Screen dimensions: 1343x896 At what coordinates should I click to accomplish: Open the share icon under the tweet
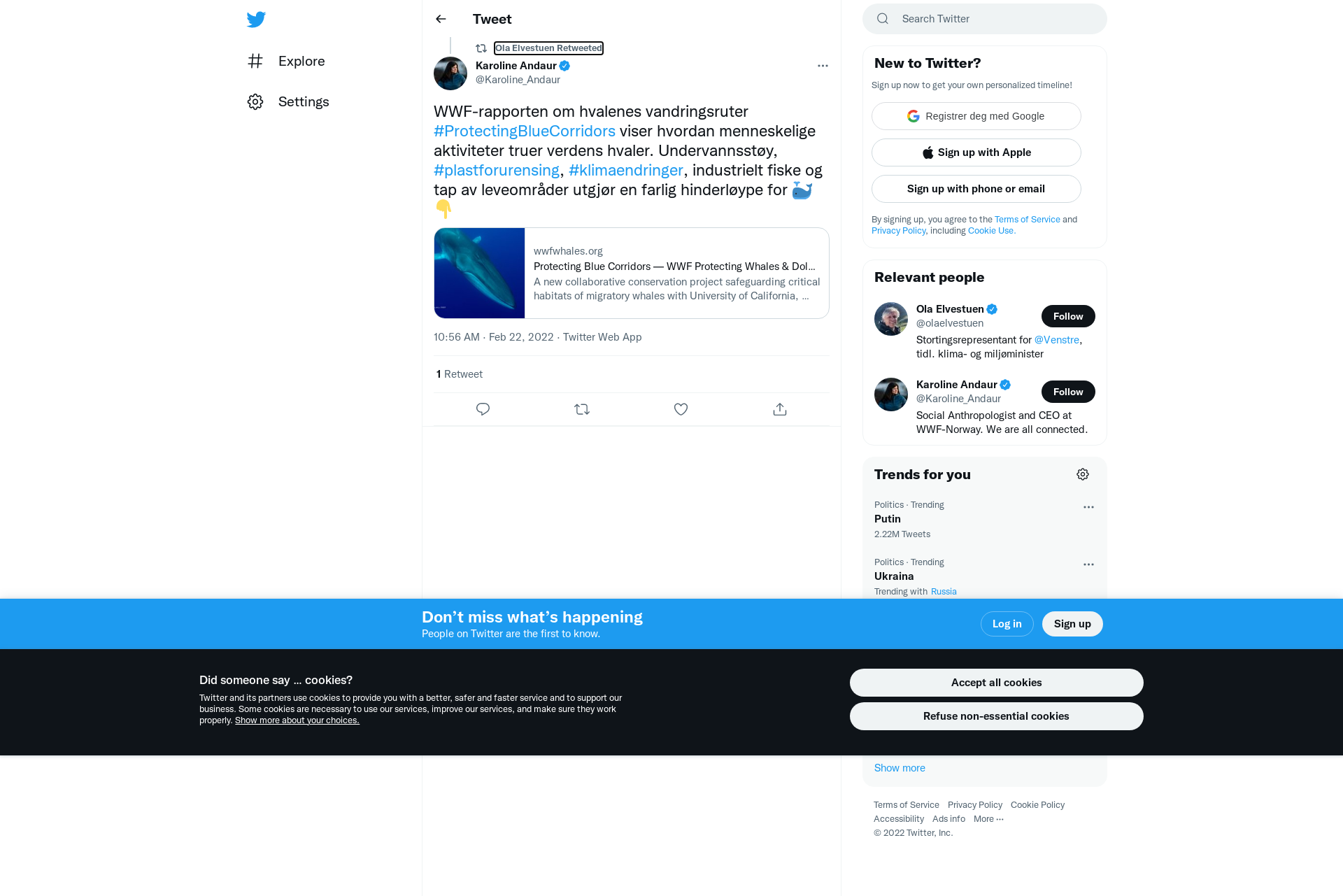780,409
